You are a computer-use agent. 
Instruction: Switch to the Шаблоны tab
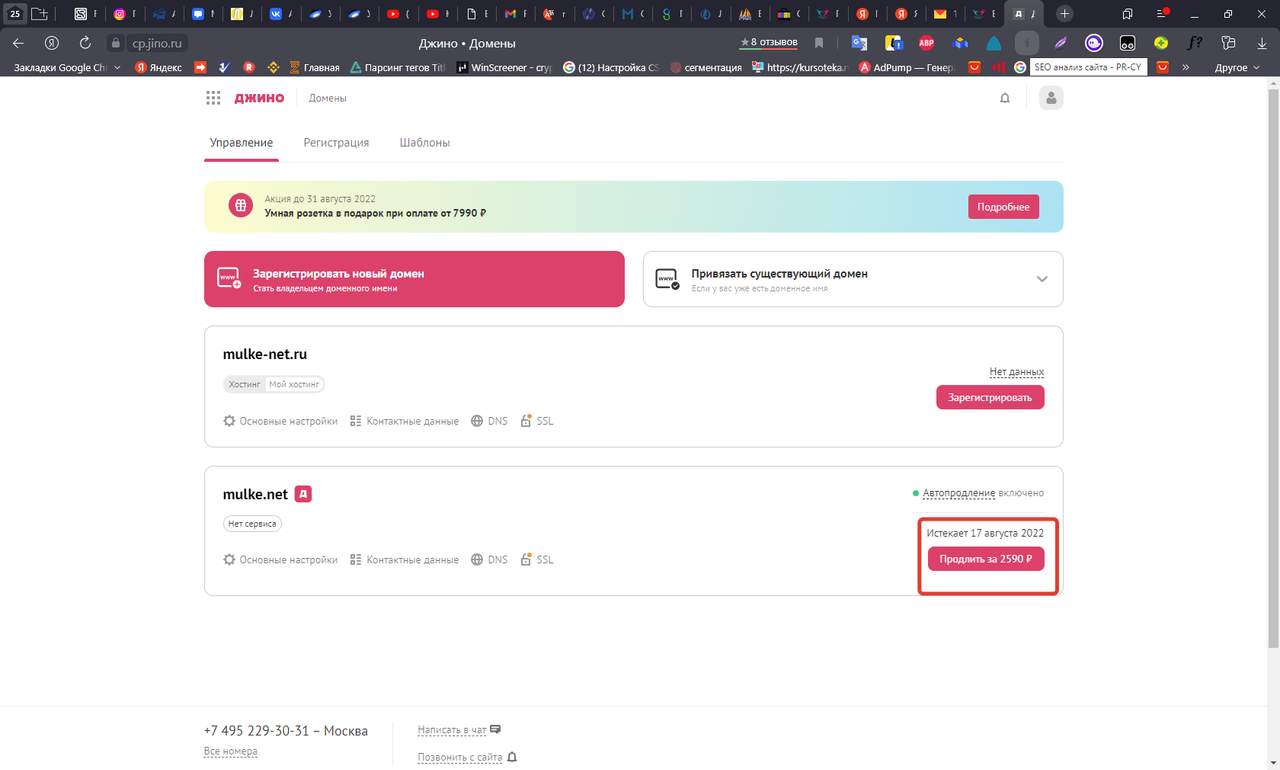(425, 143)
